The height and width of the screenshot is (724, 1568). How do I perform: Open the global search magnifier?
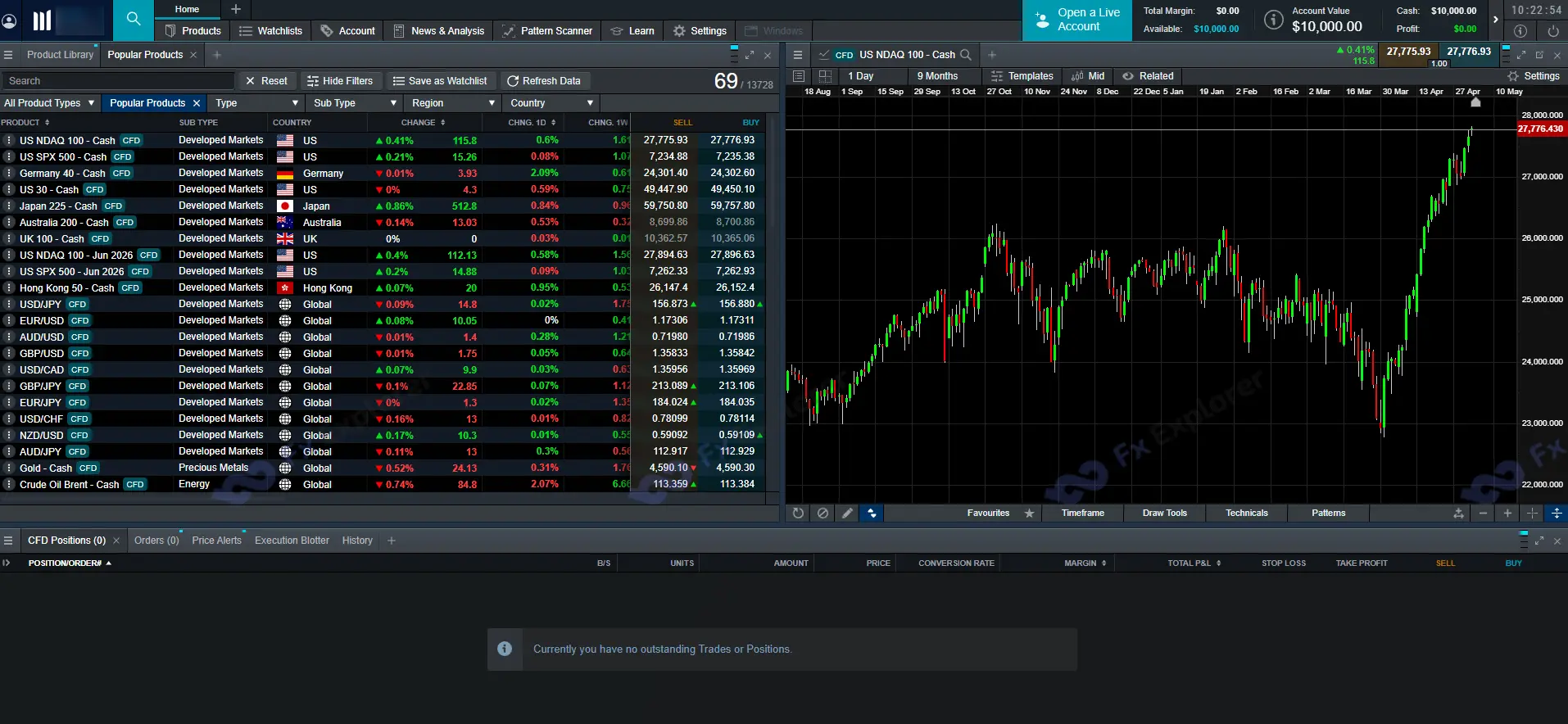pos(134,19)
